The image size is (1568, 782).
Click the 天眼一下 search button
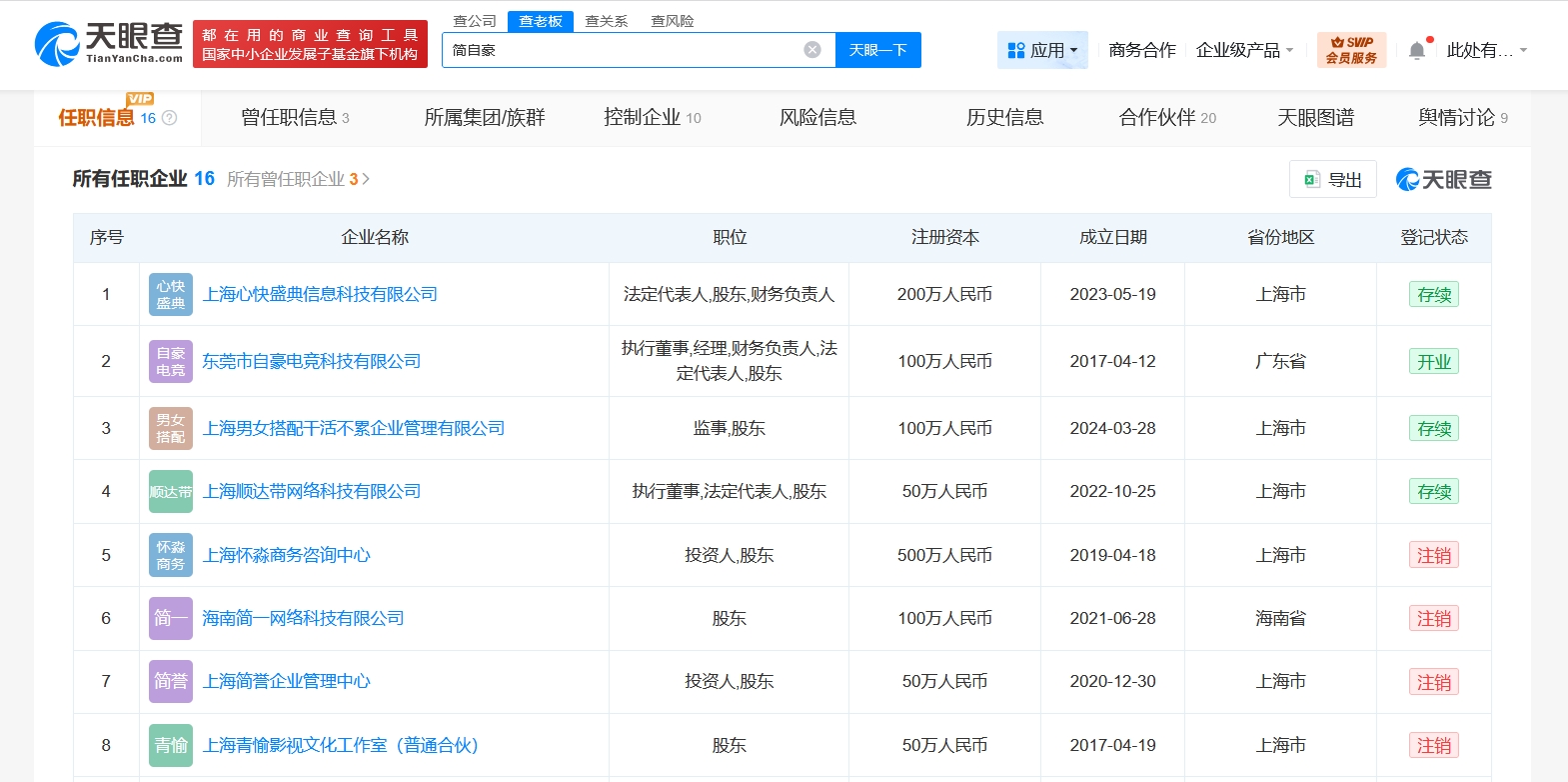point(877,50)
